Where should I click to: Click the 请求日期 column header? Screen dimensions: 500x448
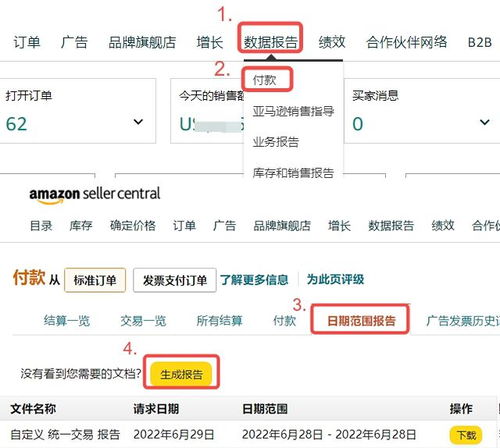(156, 409)
